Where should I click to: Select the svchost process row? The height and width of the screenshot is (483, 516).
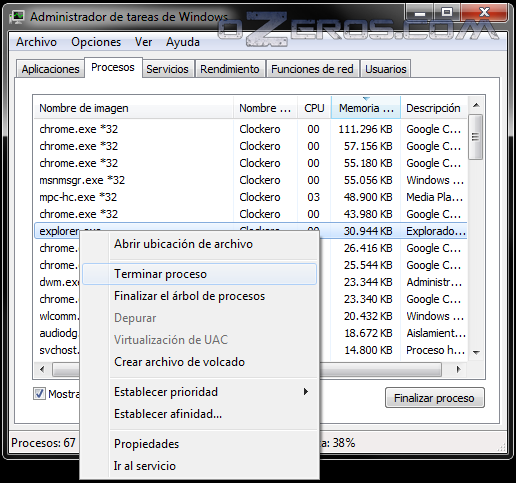pos(59,350)
